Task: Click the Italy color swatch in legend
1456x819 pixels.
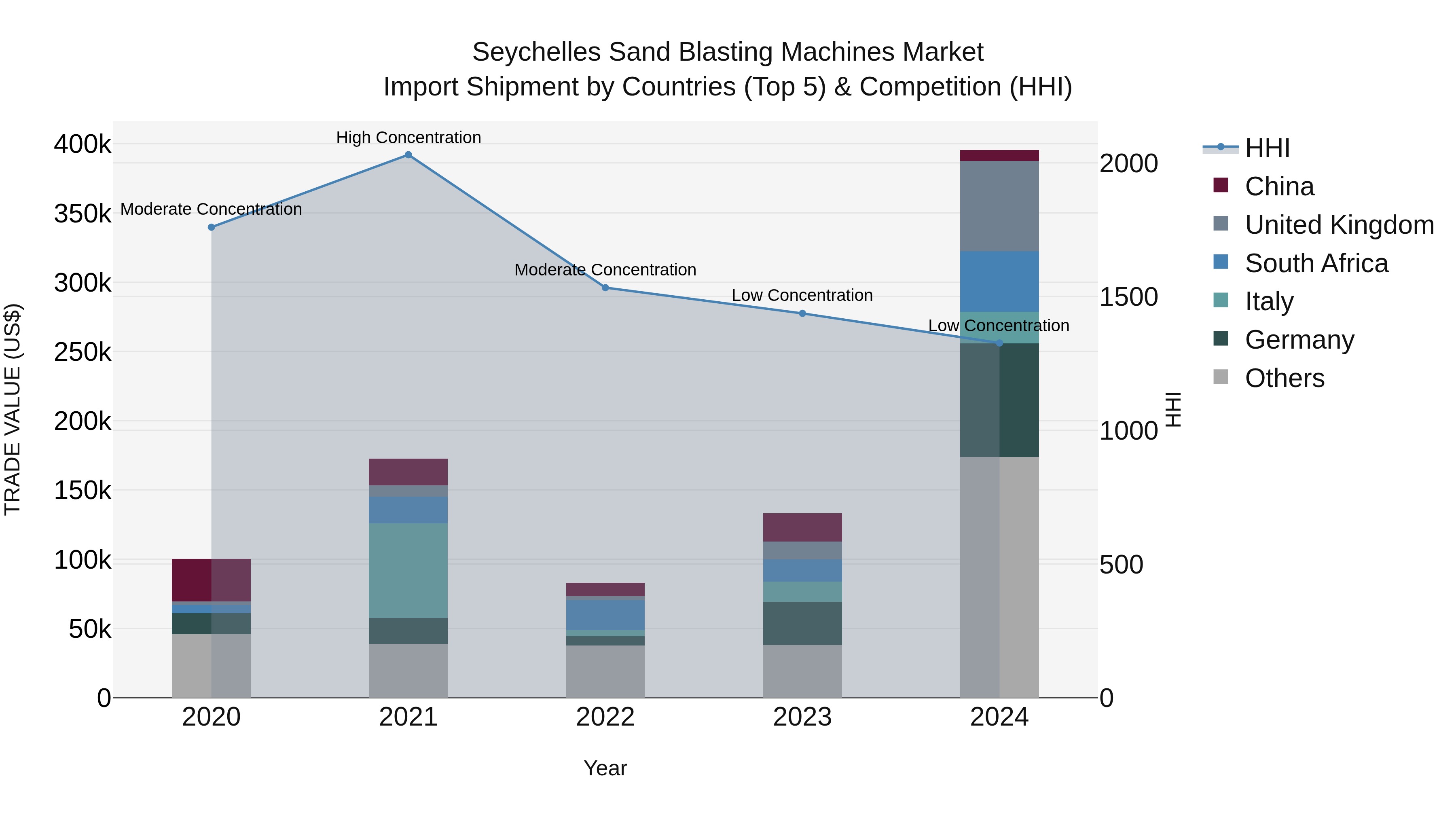Action: (x=1221, y=300)
